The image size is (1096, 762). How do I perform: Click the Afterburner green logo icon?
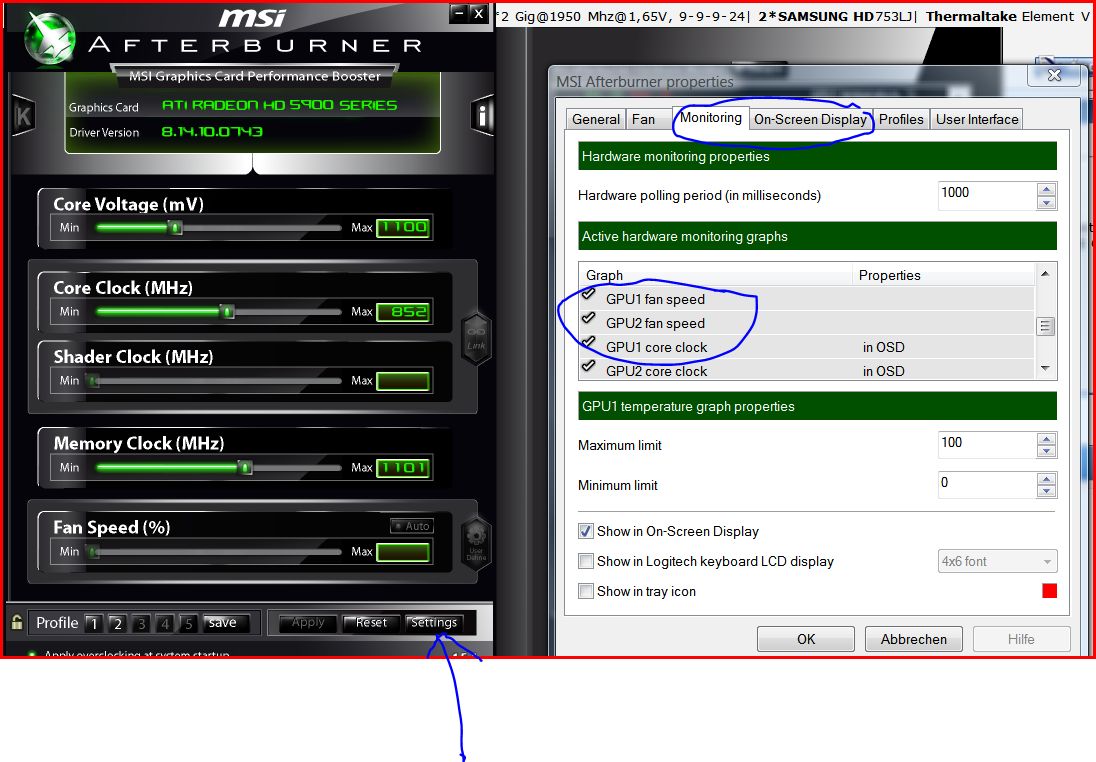pos(49,40)
